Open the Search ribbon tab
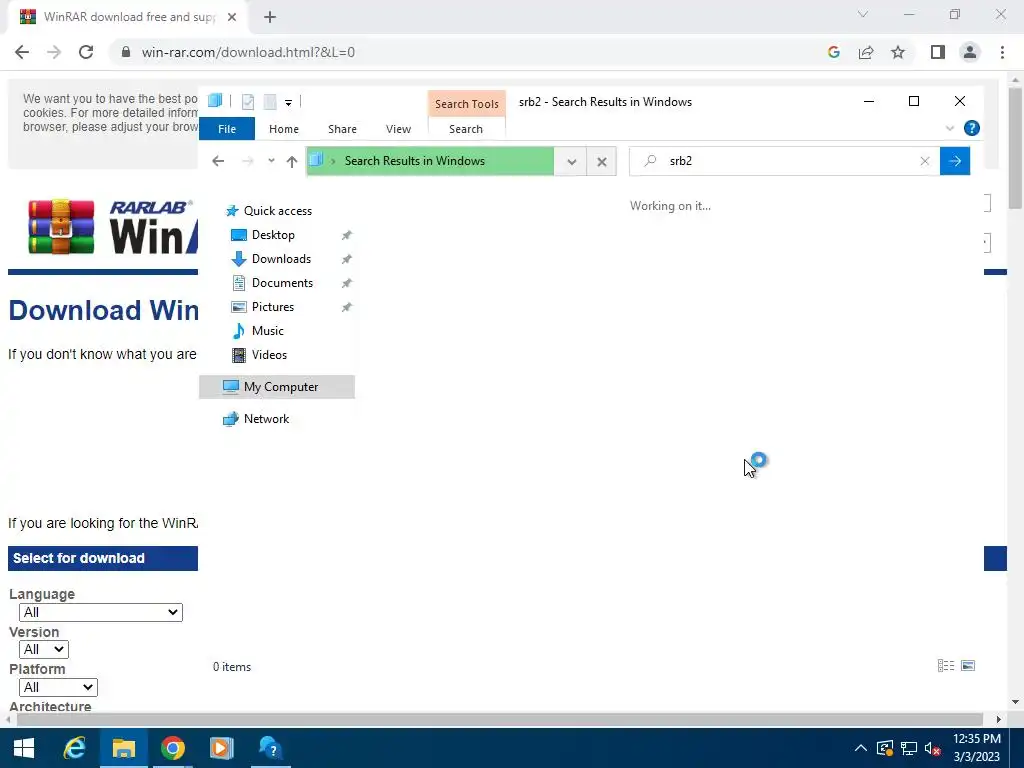The height and width of the screenshot is (768, 1024). click(x=466, y=129)
